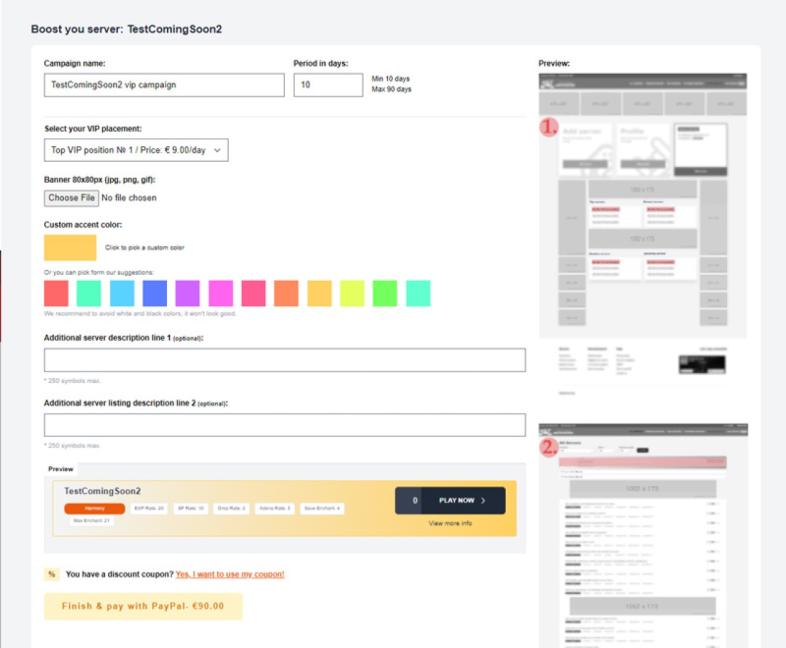
Task: Click the Period in days field
Action: [x=328, y=85]
